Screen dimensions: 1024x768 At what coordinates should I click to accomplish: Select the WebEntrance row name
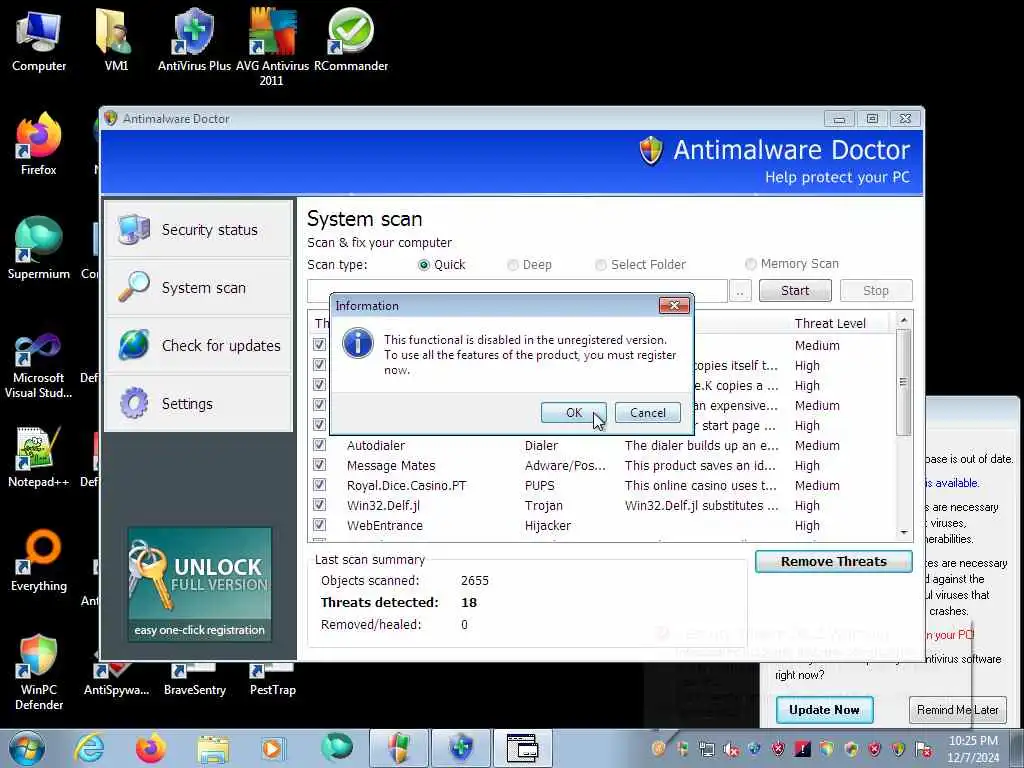coord(385,525)
